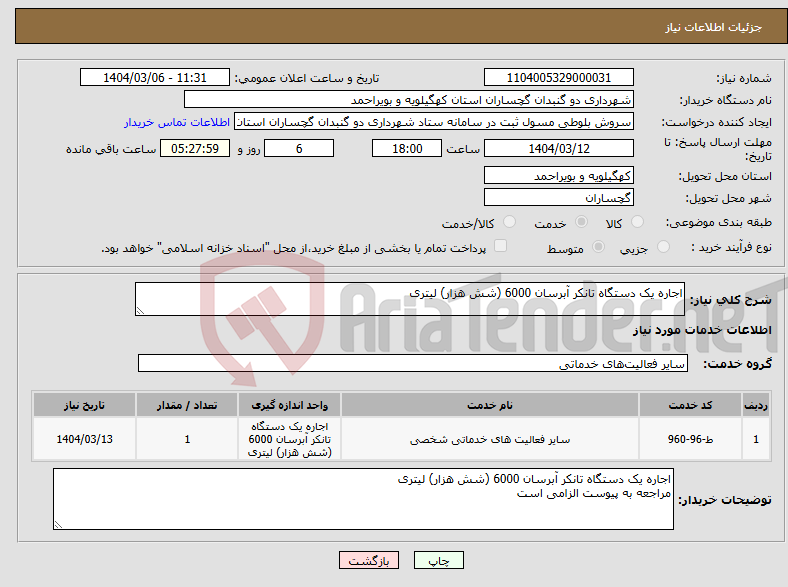Select the کالا radio button
The height and width of the screenshot is (587, 788).
coord(637,222)
